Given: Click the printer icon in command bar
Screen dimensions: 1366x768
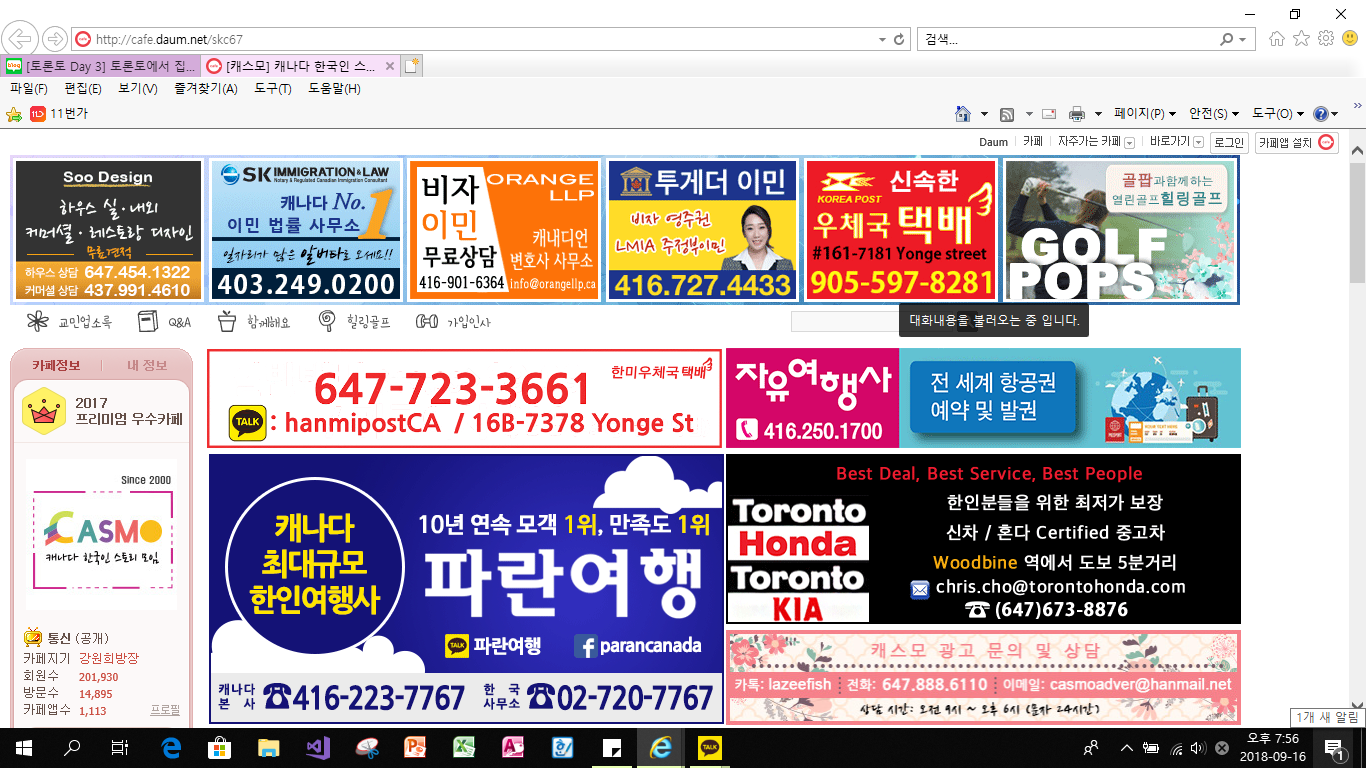Looking at the screenshot, I should [x=1077, y=114].
